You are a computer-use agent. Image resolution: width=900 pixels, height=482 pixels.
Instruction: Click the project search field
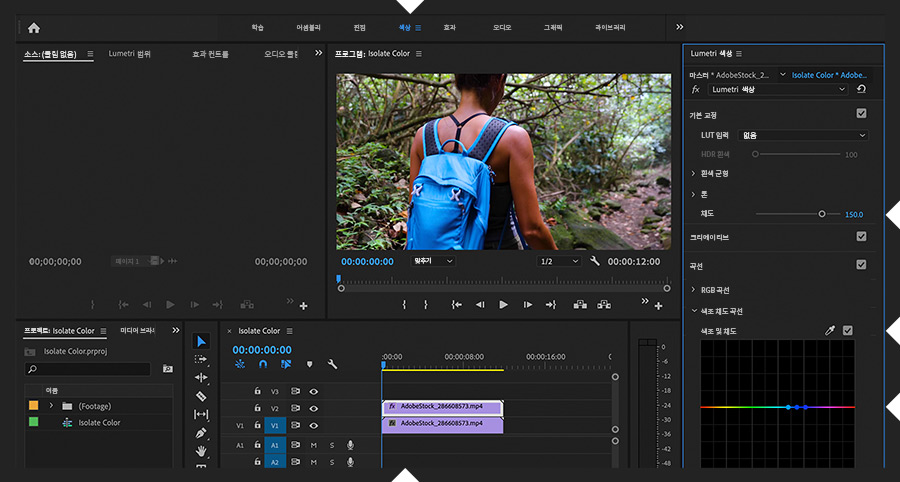tap(88, 369)
